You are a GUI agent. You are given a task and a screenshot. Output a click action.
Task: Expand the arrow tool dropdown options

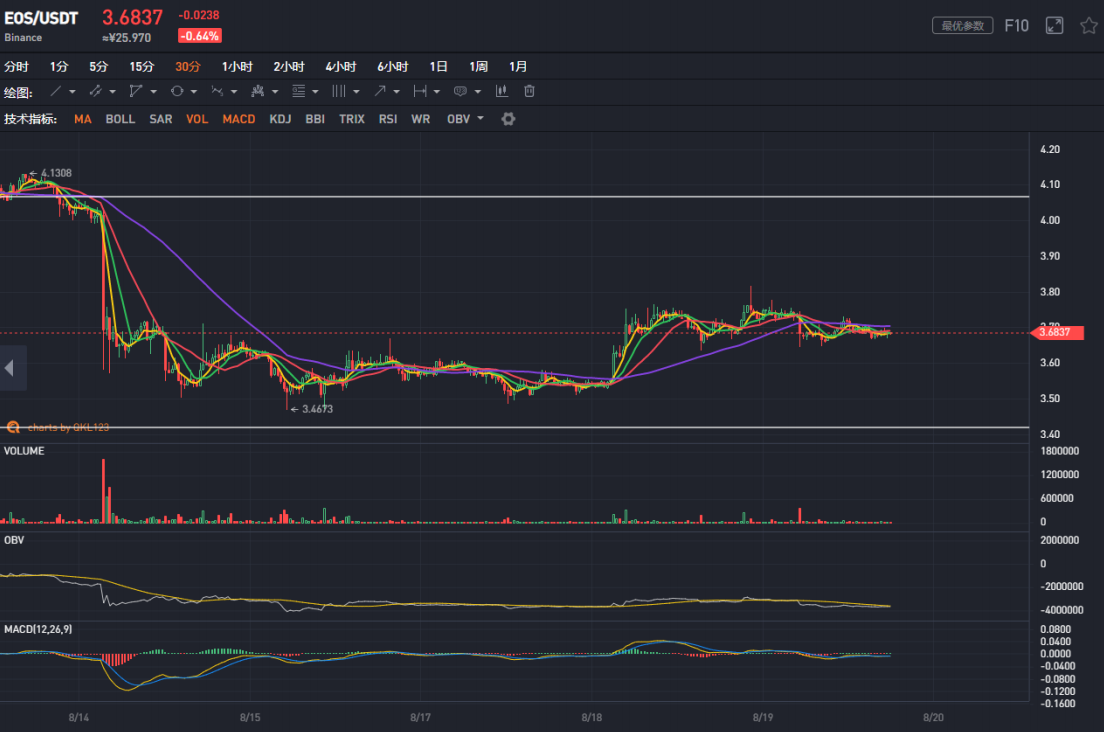pos(397,92)
